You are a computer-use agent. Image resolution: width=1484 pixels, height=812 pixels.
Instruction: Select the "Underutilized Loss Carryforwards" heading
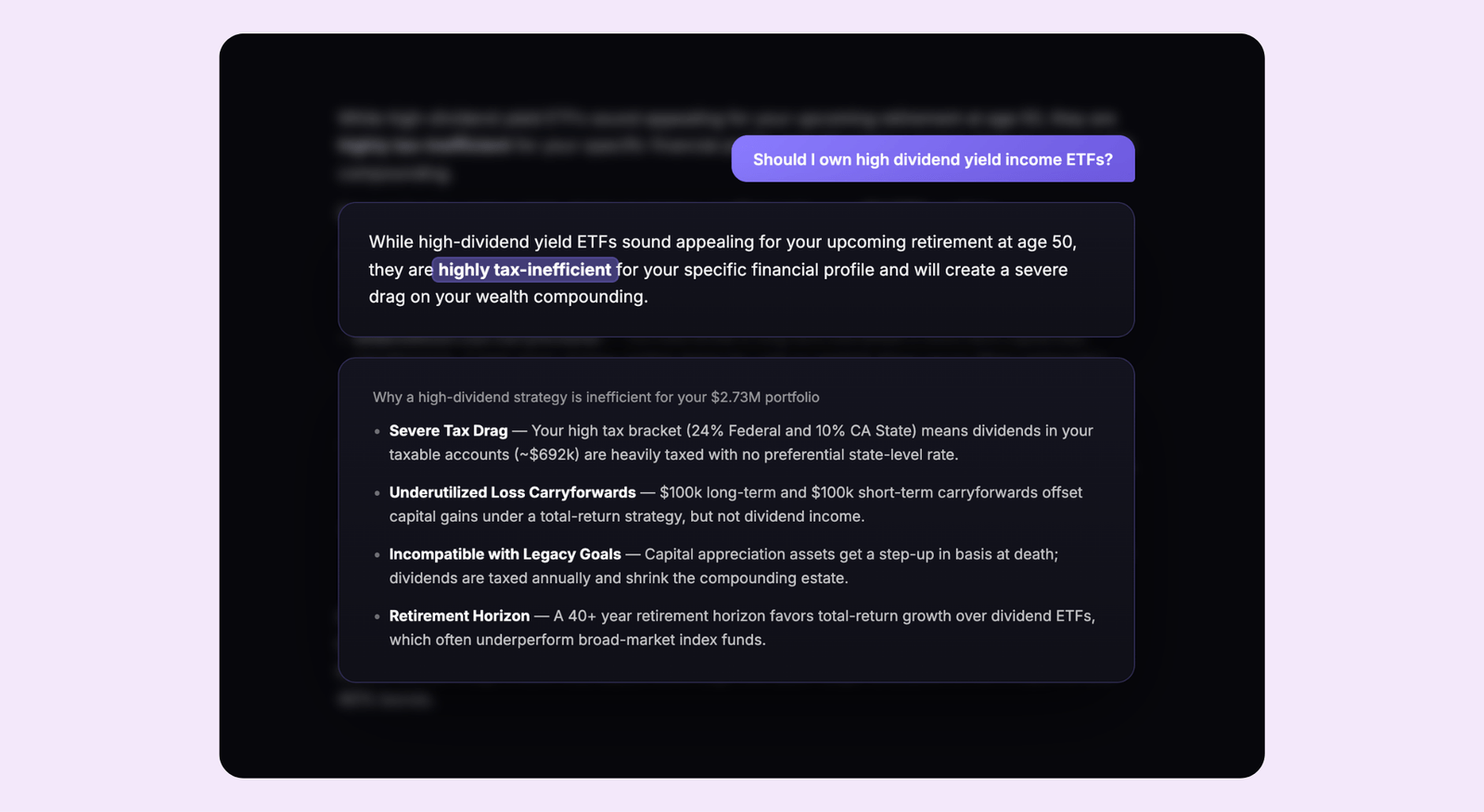click(512, 492)
